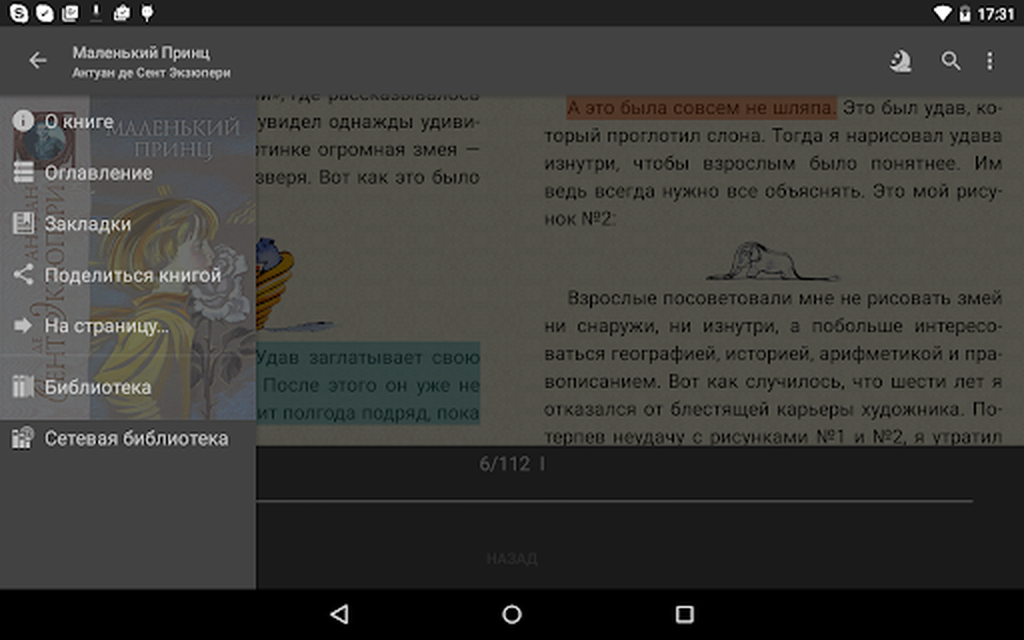
Task: Open search with the magnifier icon
Action: [x=950, y=61]
